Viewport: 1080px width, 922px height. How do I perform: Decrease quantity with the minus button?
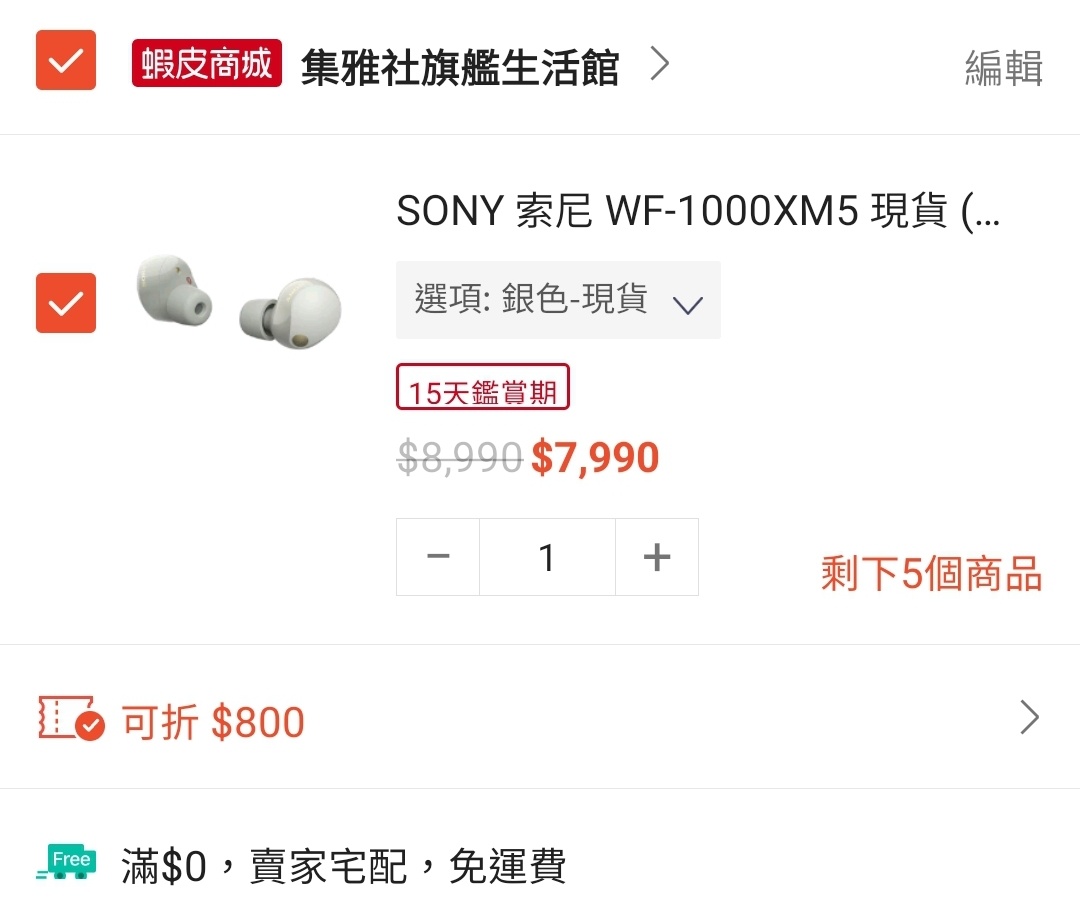tap(438, 557)
